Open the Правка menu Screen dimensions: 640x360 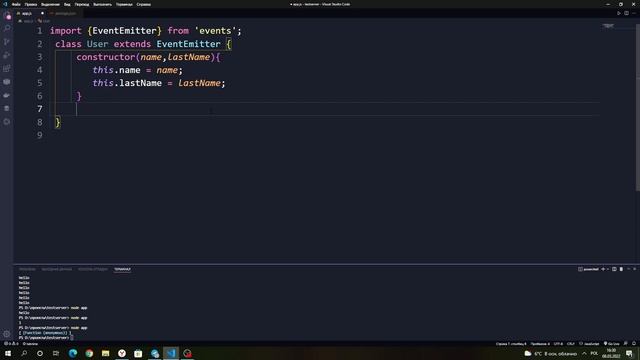(31, 4)
